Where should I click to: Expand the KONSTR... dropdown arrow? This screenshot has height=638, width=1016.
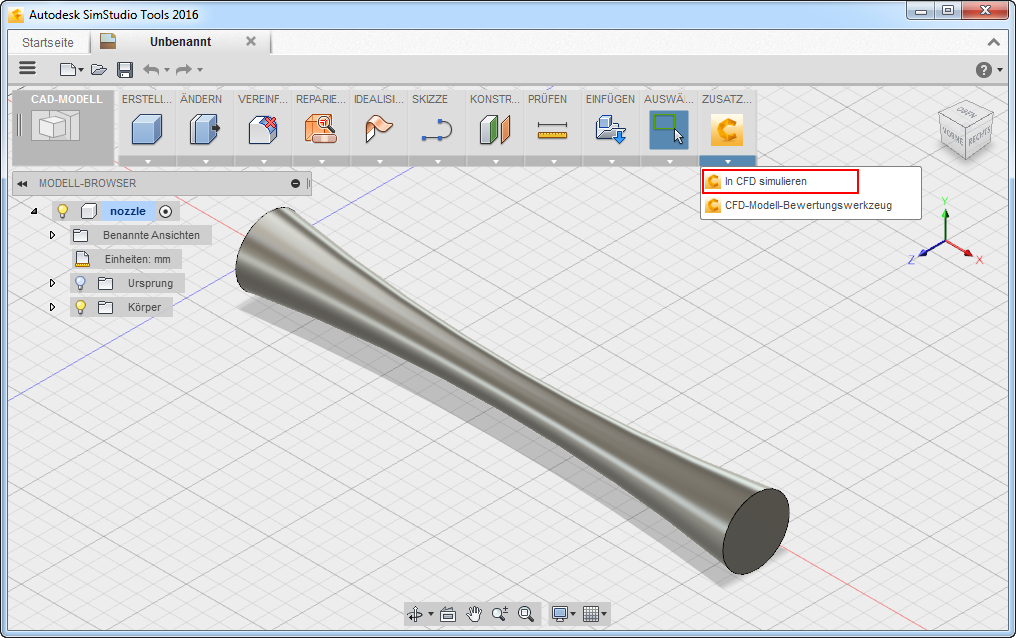click(496, 161)
